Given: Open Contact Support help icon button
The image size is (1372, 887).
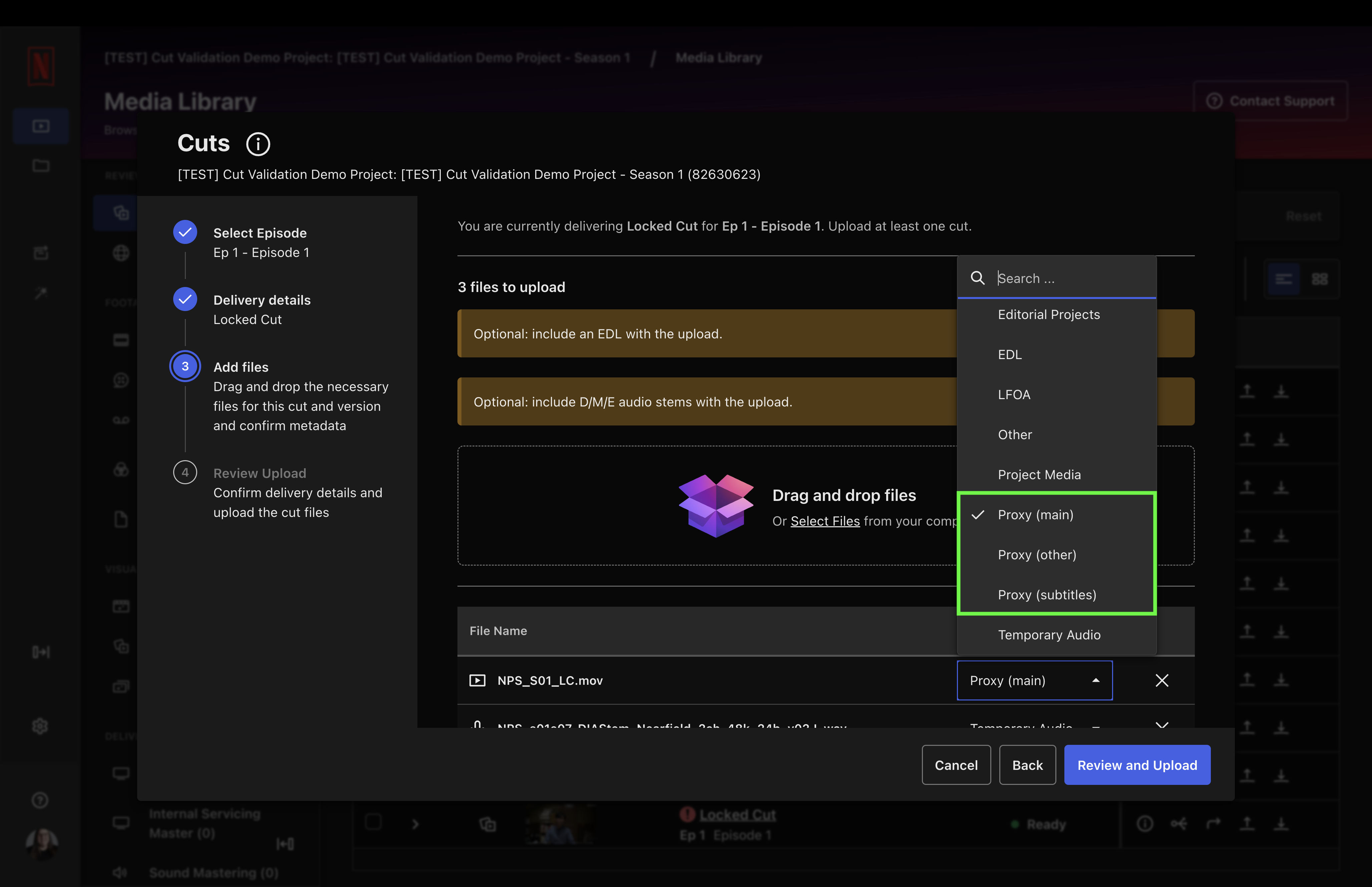Looking at the screenshot, I should pyautogui.click(x=1270, y=101).
